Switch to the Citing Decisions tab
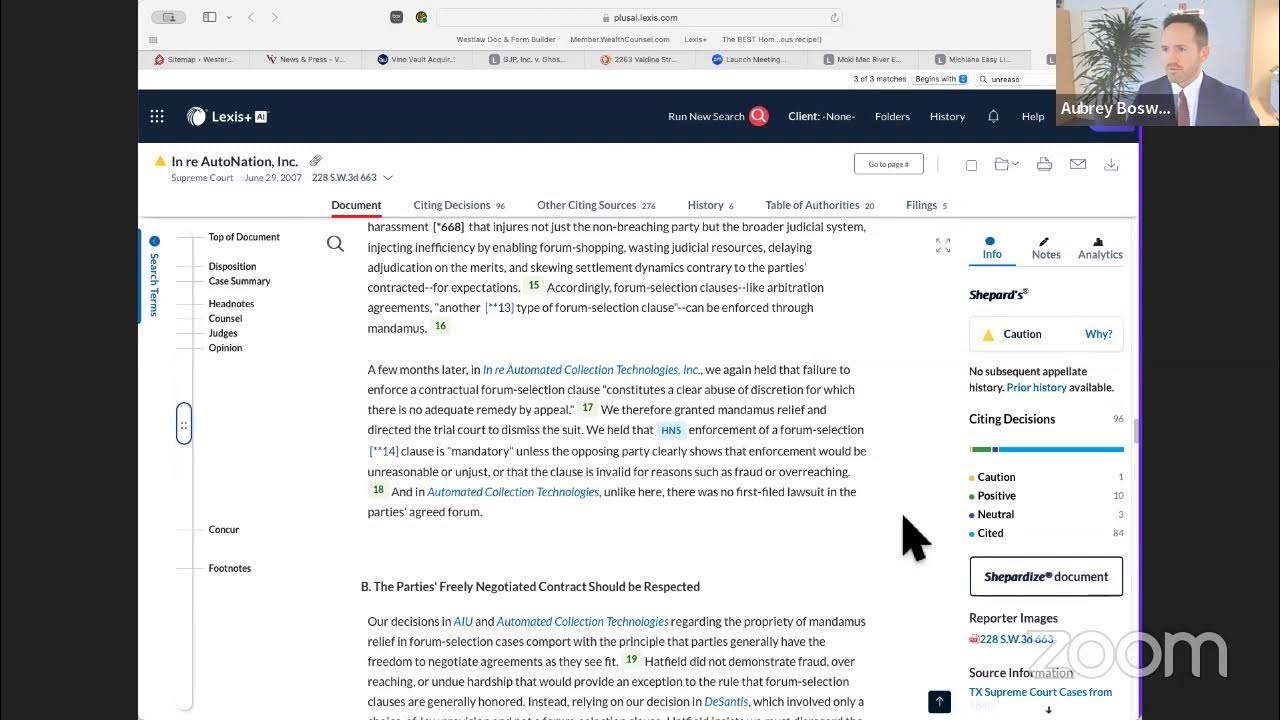Image resolution: width=1280 pixels, height=720 pixels. 459,205
